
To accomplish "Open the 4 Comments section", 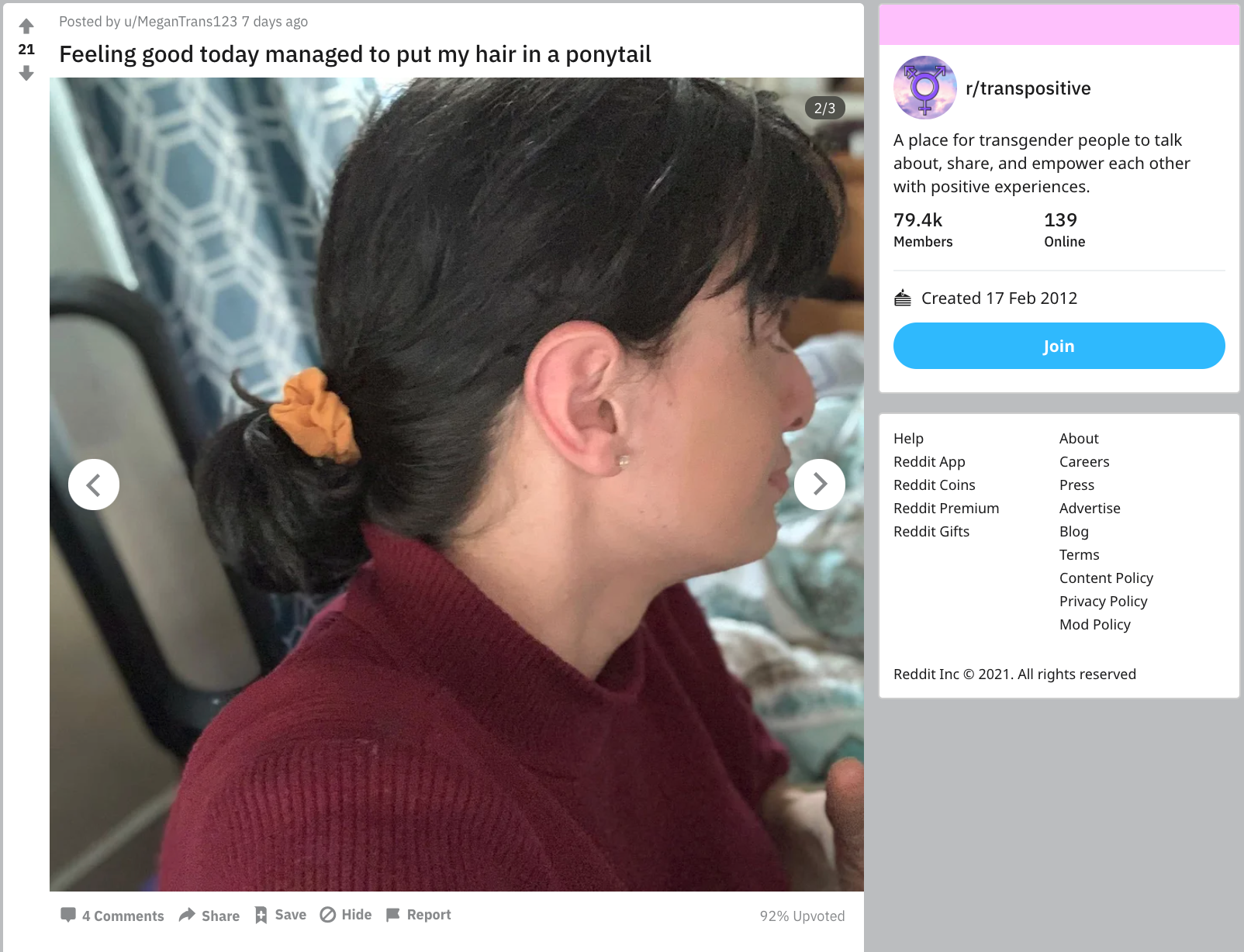I will pos(112,916).
